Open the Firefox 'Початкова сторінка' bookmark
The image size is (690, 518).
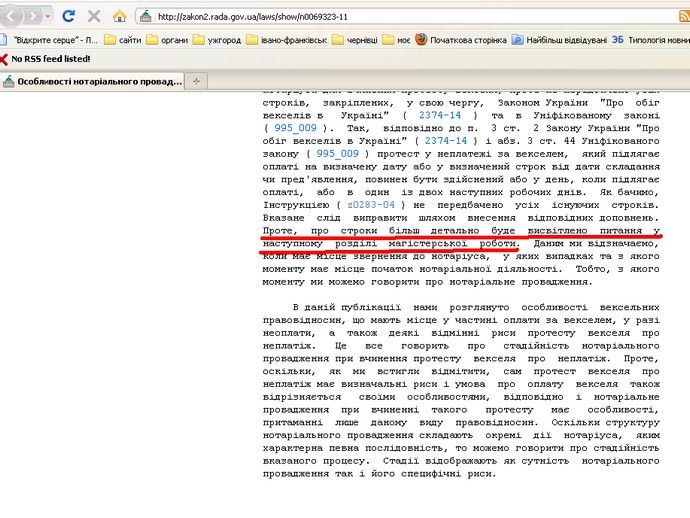[x=462, y=40]
